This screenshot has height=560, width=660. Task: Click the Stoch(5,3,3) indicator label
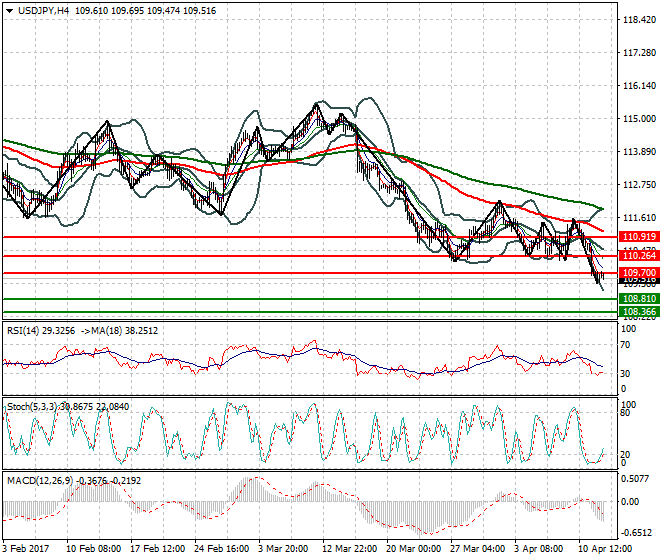[x=34, y=406]
